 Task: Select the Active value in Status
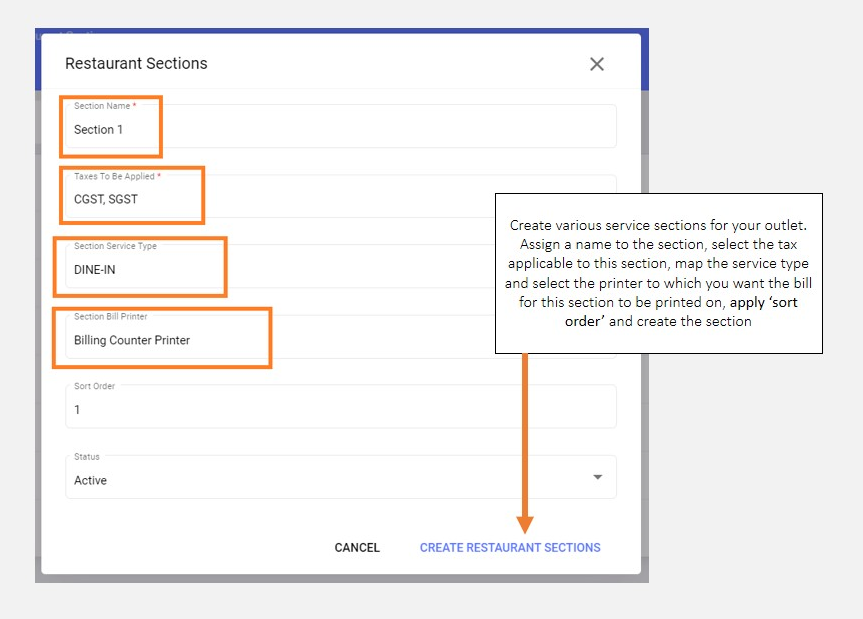pos(91,481)
